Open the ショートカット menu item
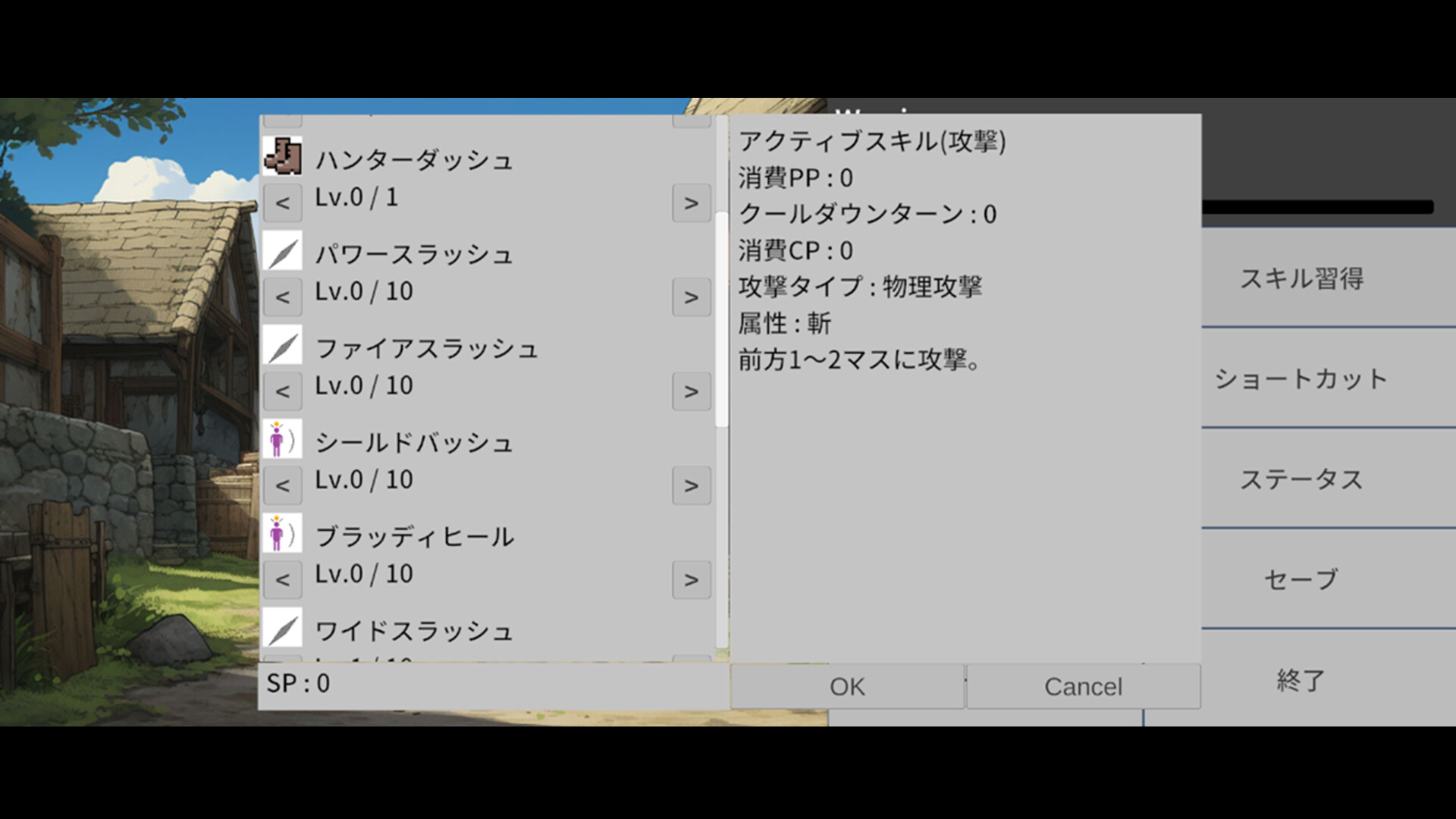The width and height of the screenshot is (1456, 819). [1301, 378]
